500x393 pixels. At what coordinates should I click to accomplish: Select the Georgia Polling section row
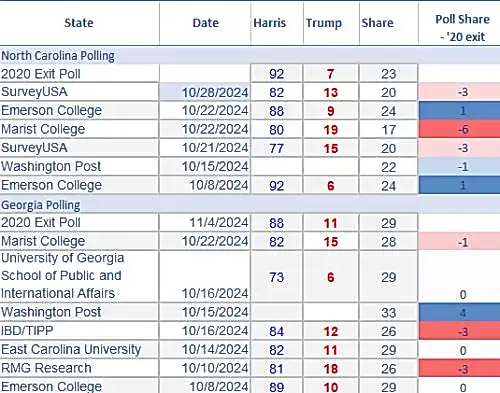(250, 205)
